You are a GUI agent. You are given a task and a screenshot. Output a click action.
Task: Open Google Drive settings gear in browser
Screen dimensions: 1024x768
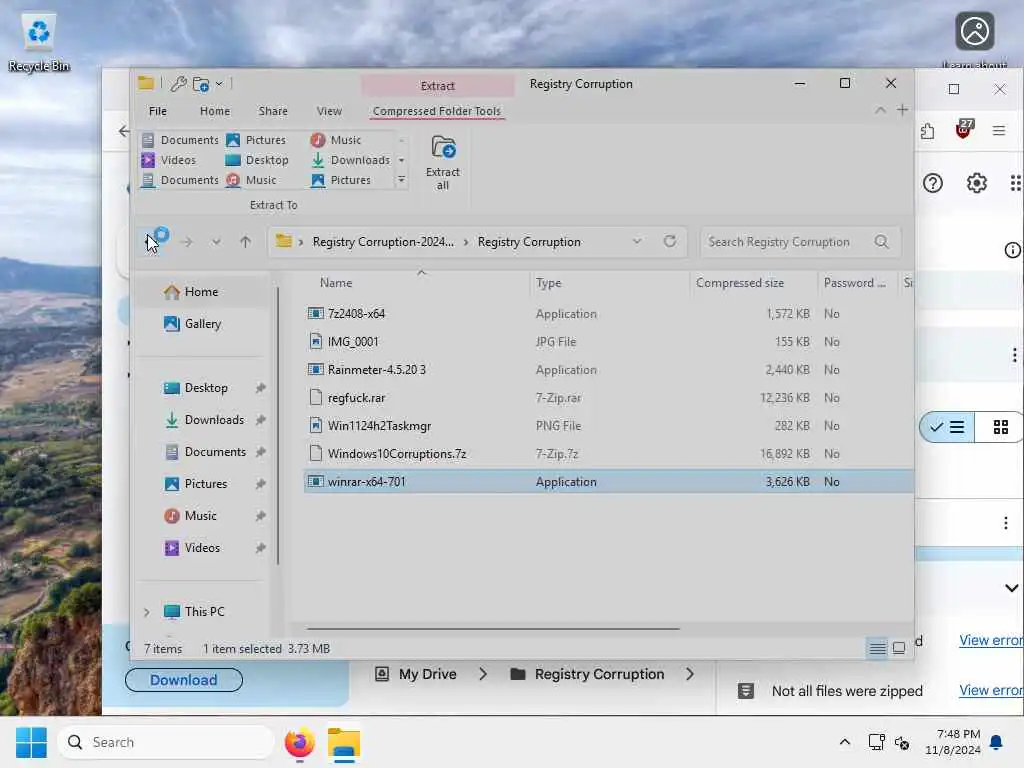[976, 183]
